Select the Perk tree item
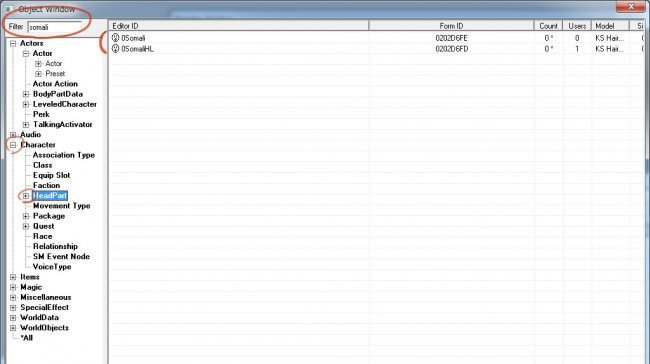 [x=41, y=114]
